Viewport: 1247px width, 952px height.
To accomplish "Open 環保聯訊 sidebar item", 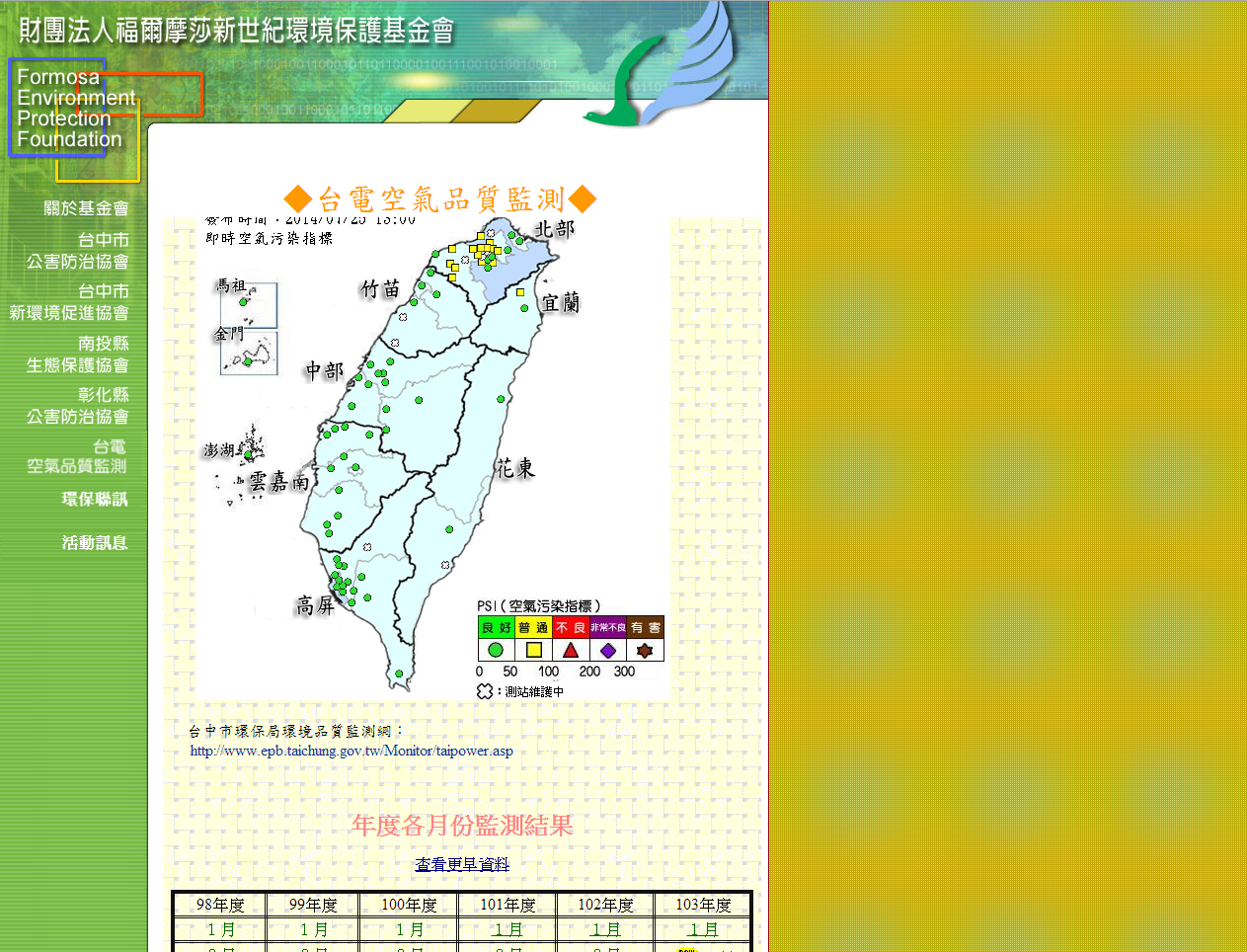I will (95, 499).
